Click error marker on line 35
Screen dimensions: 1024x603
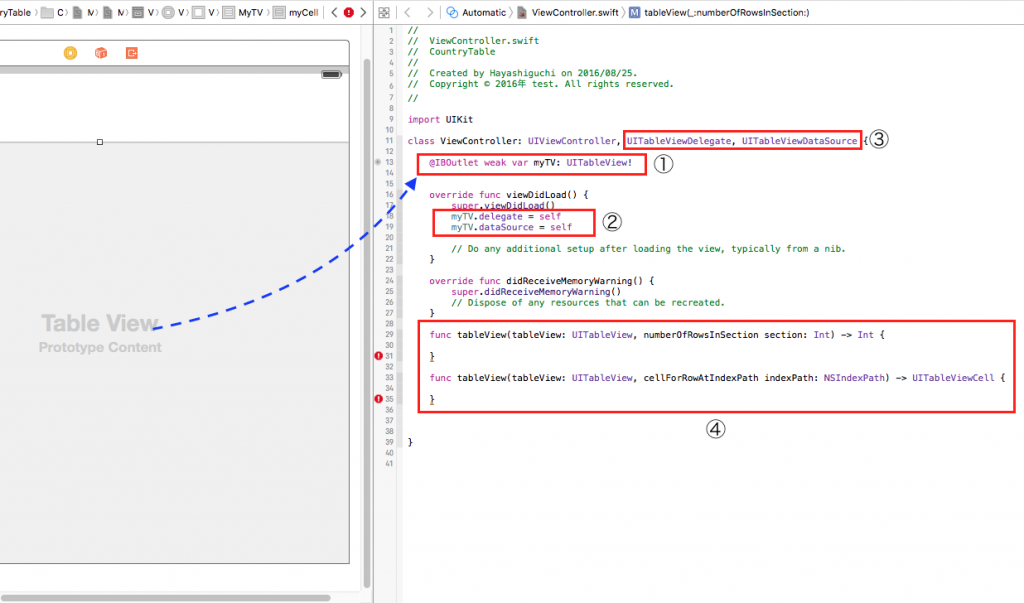(x=378, y=399)
